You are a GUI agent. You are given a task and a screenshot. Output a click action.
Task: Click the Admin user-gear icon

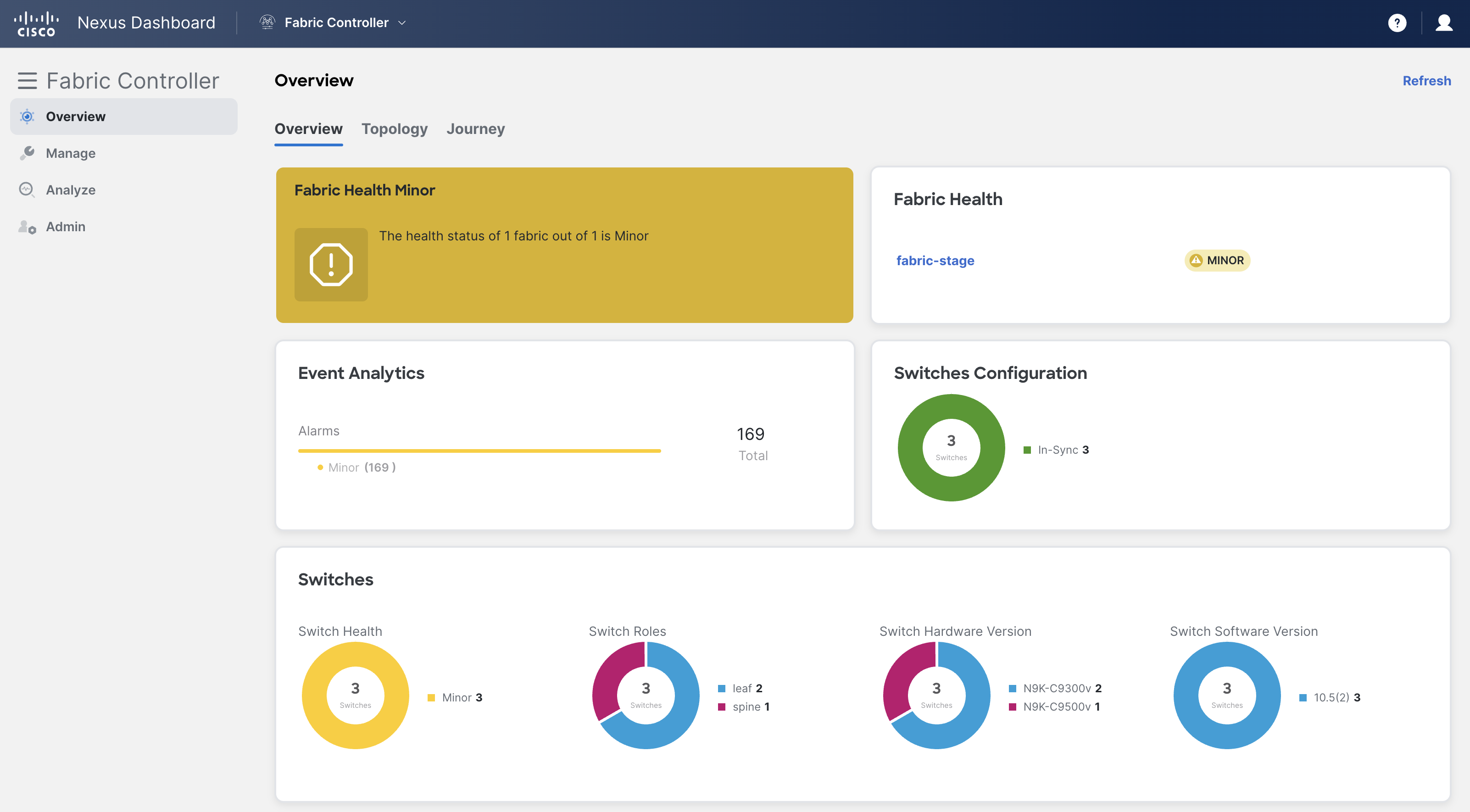27,227
